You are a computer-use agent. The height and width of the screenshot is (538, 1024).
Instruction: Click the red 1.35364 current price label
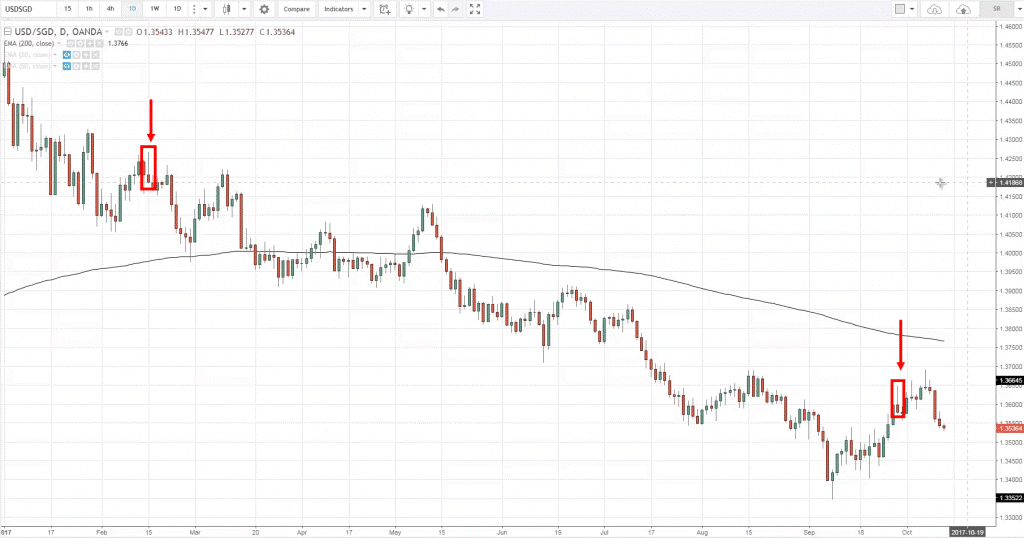click(x=1008, y=428)
